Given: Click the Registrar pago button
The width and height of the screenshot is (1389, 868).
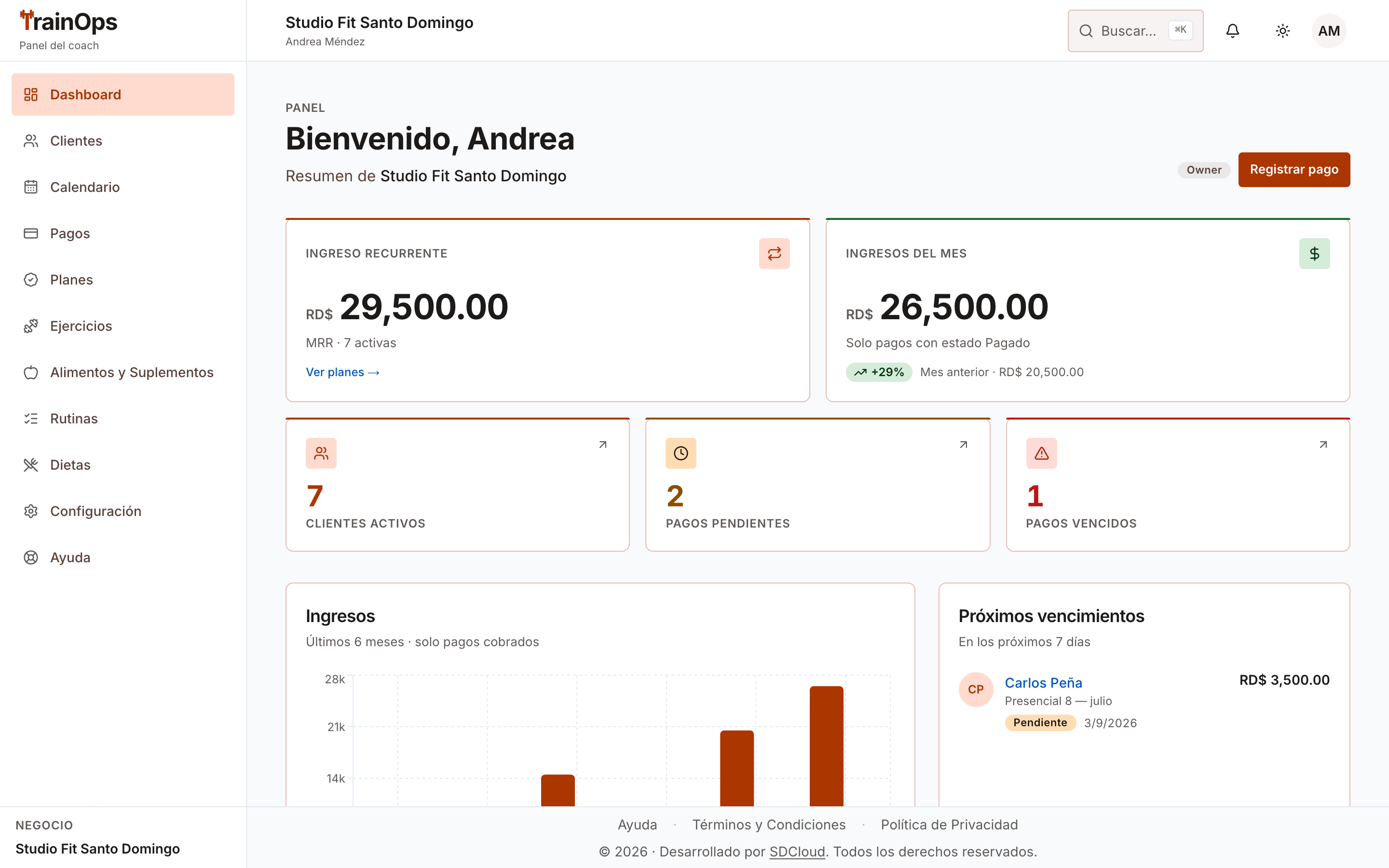Looking at the screenshot, I should (1294, 170).
